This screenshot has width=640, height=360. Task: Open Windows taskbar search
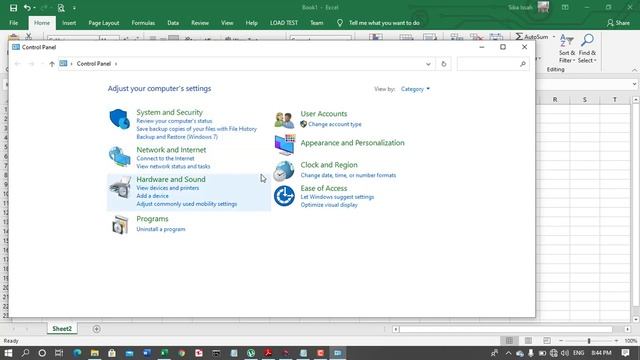click(x=25, y=353)
